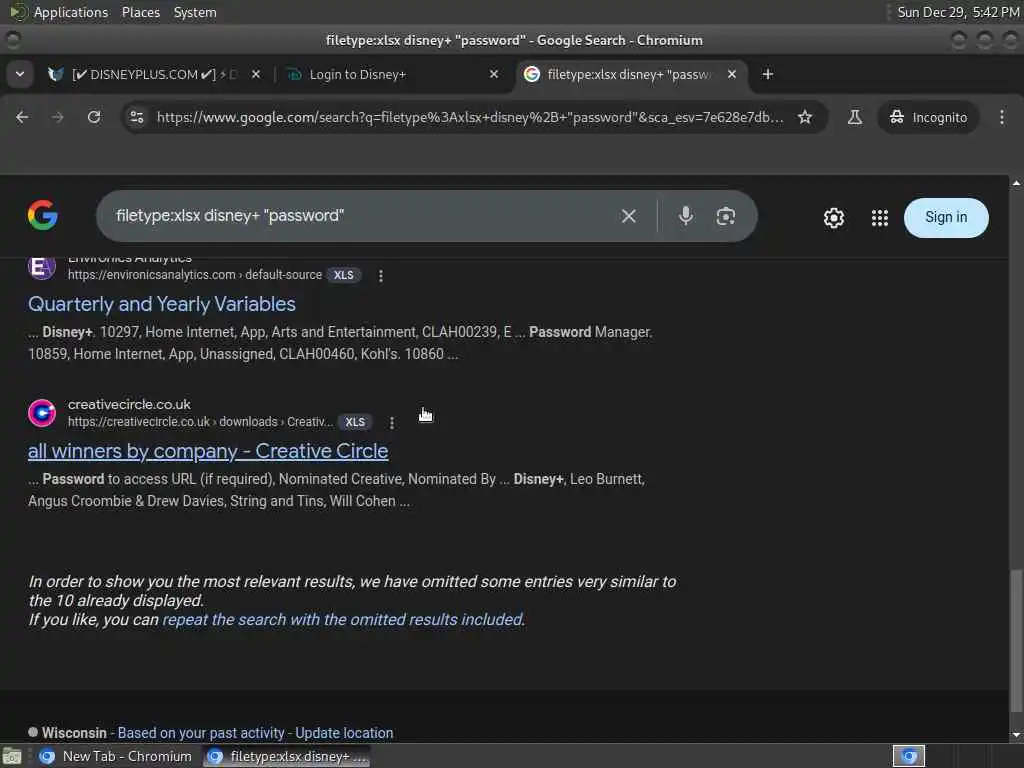Screen dimensions: 1024x768
Task: Click the Environics Analytics site favicon
Action: pyautogui.click(x=42, y=267)
